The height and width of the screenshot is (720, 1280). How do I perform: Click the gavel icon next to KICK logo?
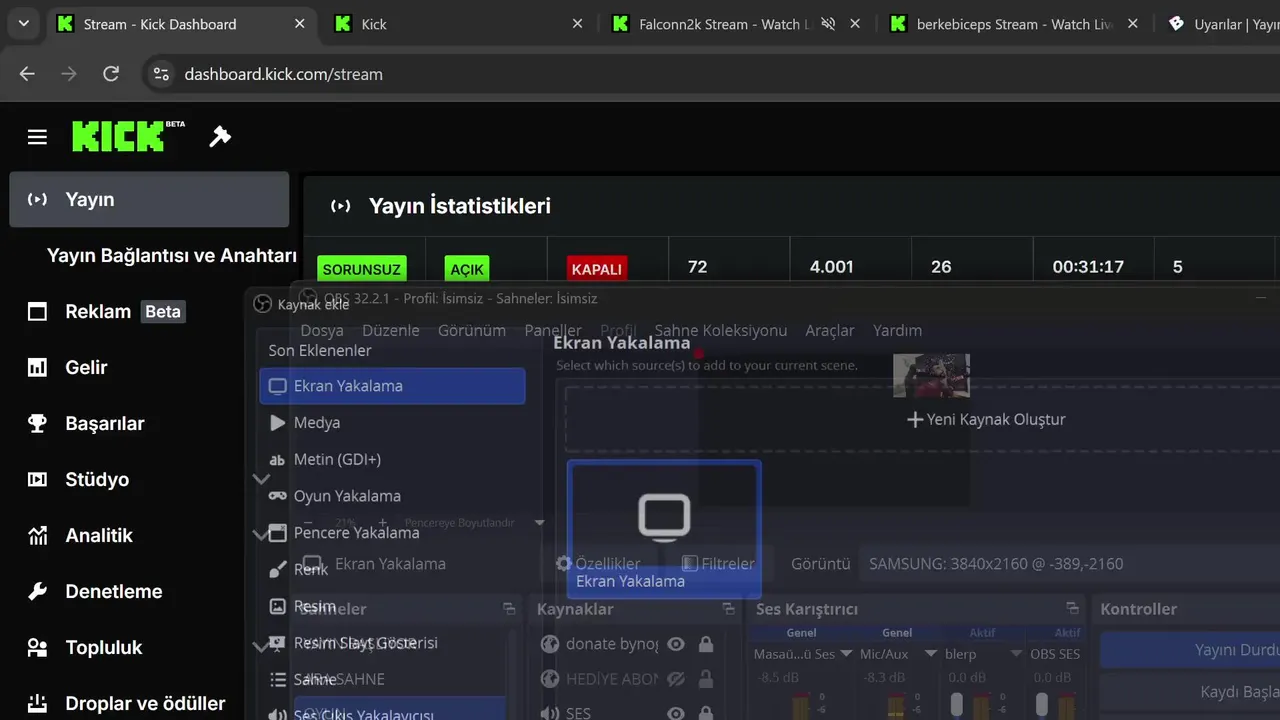pos(220,137)
